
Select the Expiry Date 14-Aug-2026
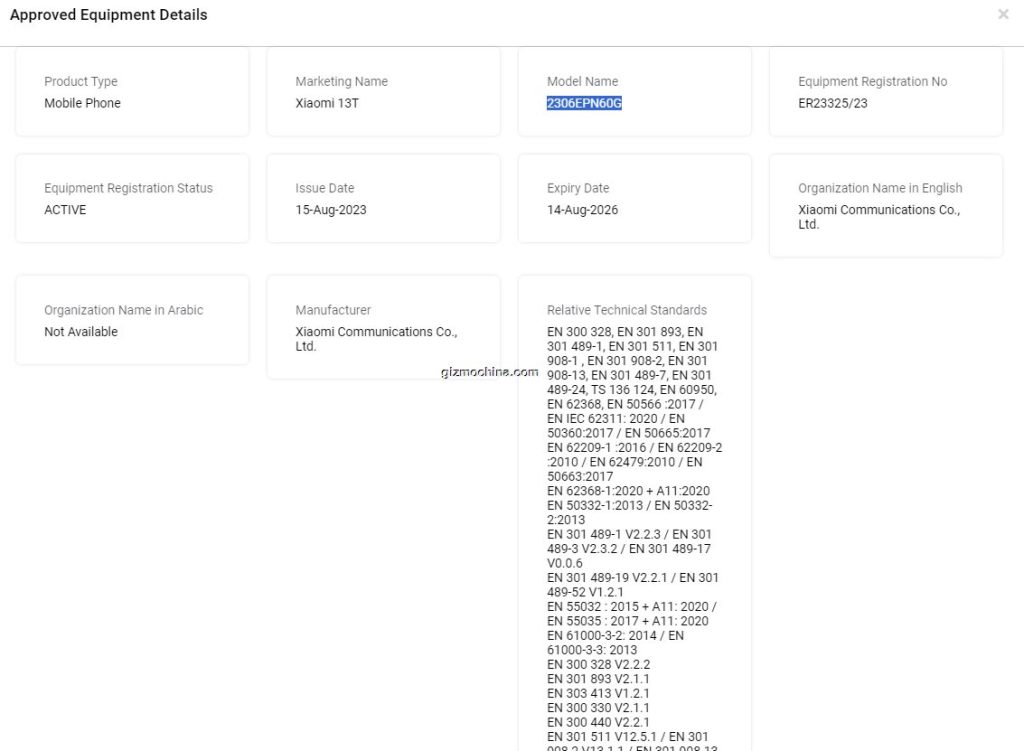pyautogui.click(x=582, y=210)
